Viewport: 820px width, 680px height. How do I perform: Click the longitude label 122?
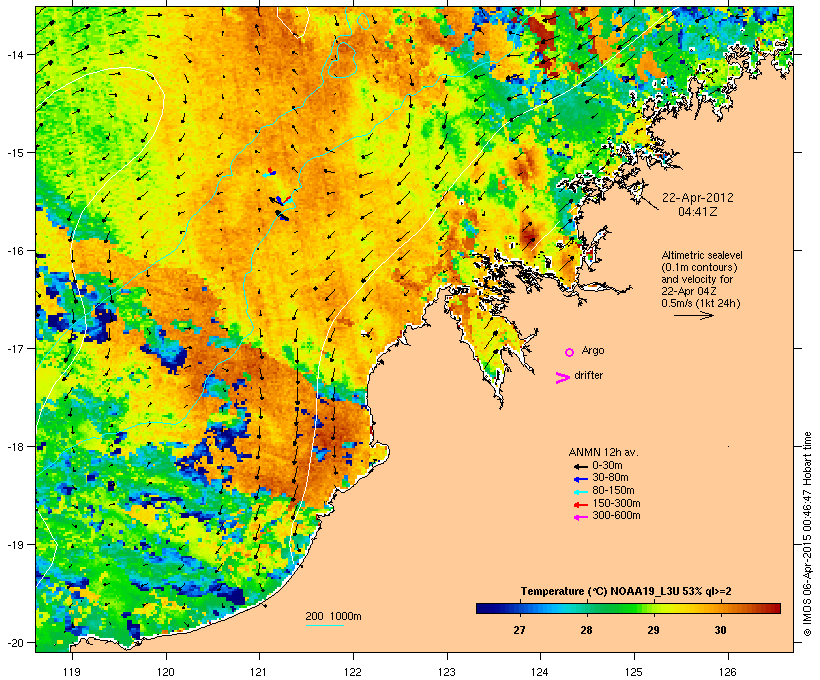coord(353,672)
